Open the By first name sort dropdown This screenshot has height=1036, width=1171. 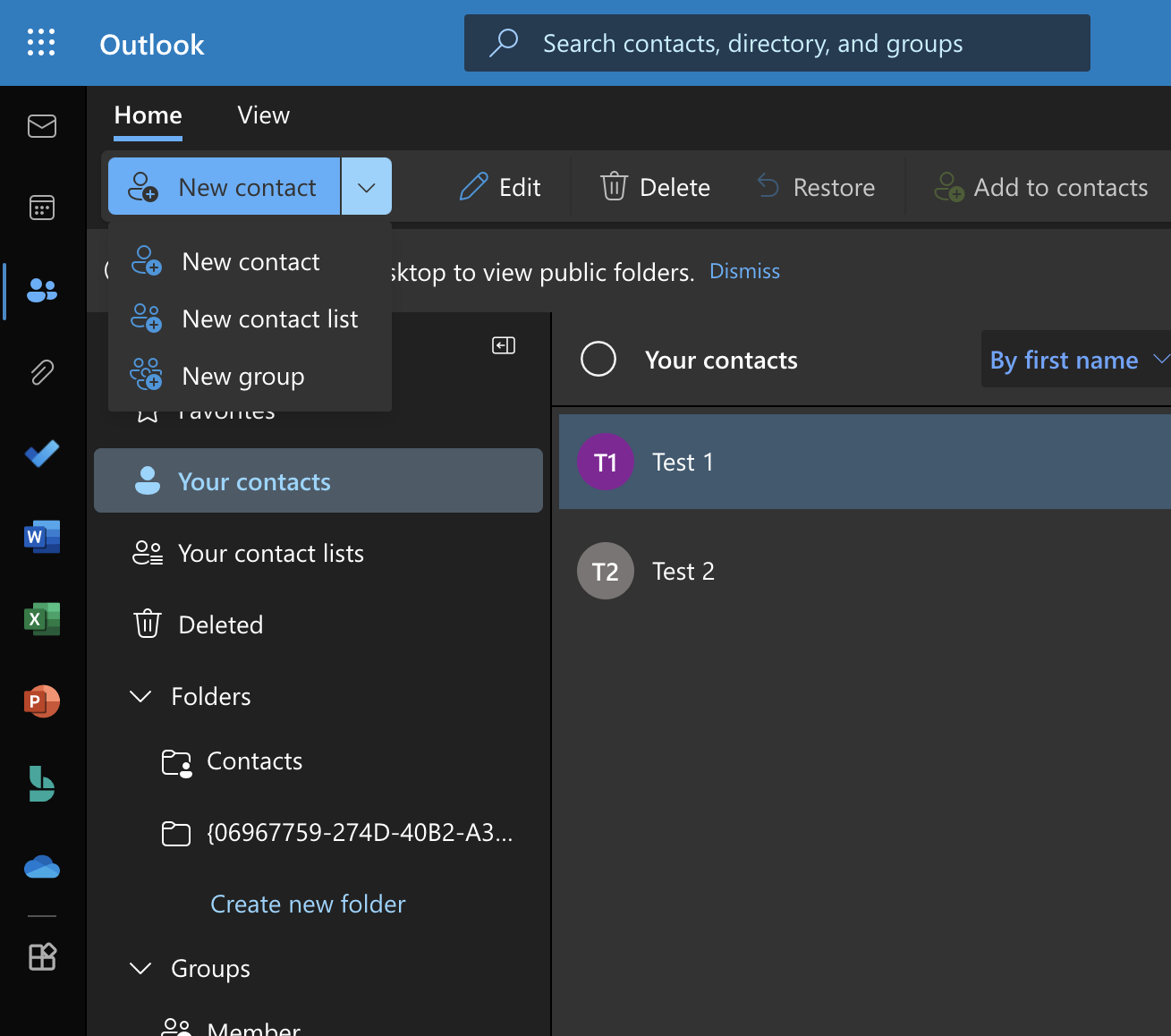1076,359
